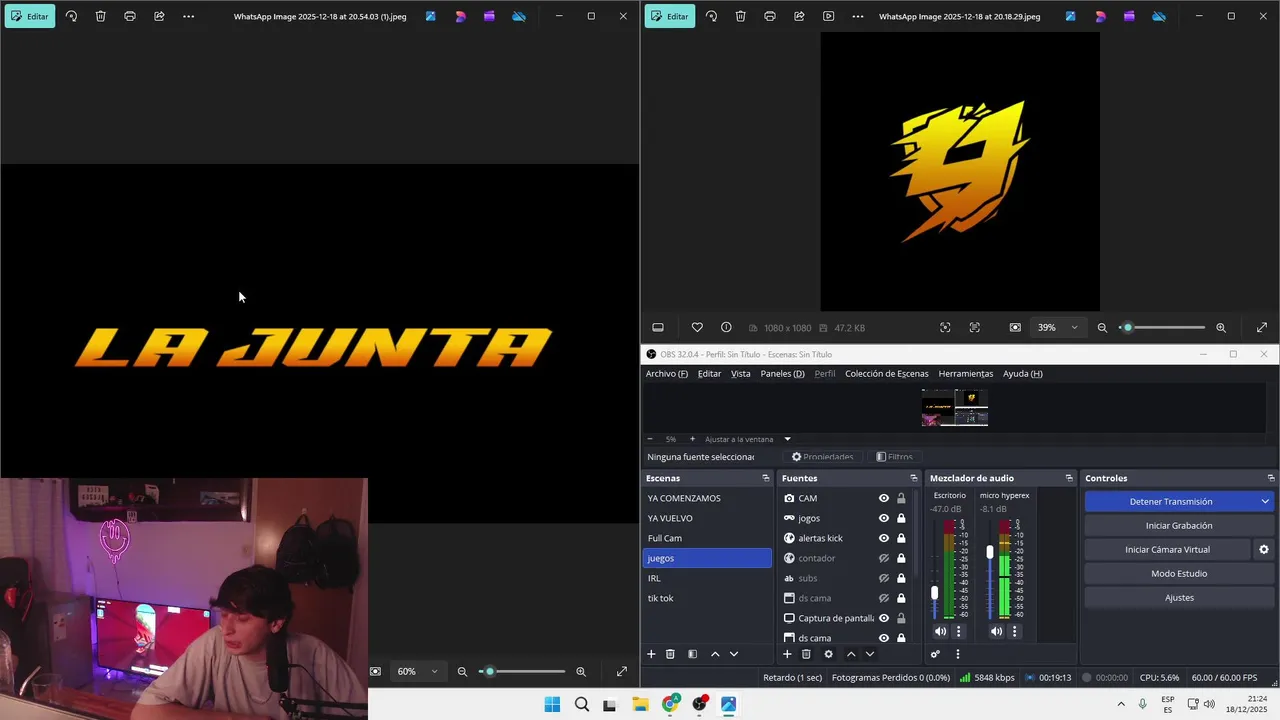Start a slideshow in the right Photos window

[x=828, y=16]
